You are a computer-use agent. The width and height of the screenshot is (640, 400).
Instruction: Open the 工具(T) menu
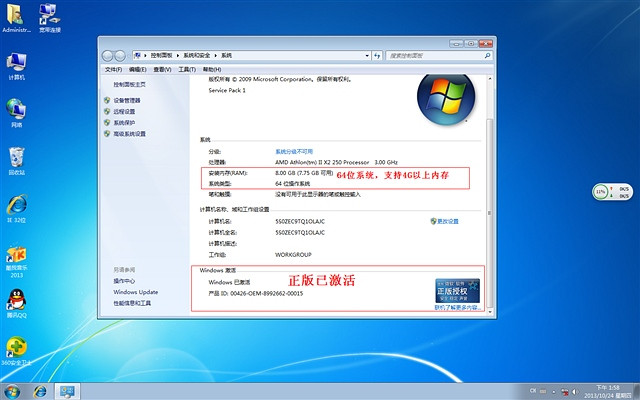(187, 69)
